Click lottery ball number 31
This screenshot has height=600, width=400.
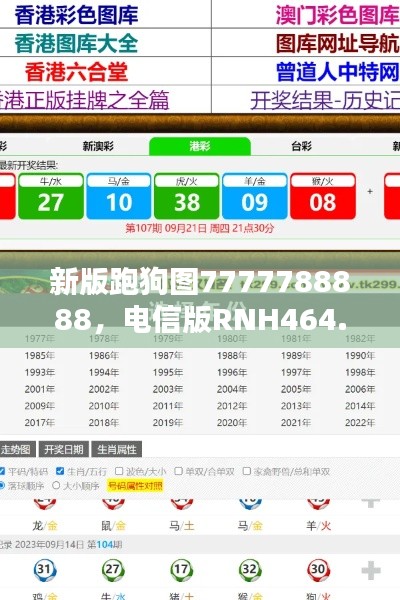point(45,570)
